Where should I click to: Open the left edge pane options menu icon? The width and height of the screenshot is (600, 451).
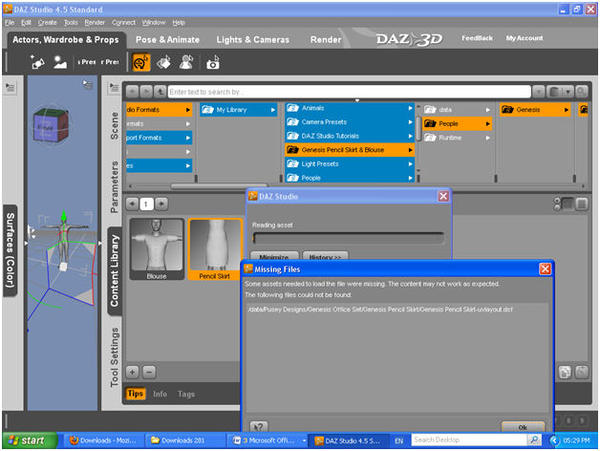10,88
